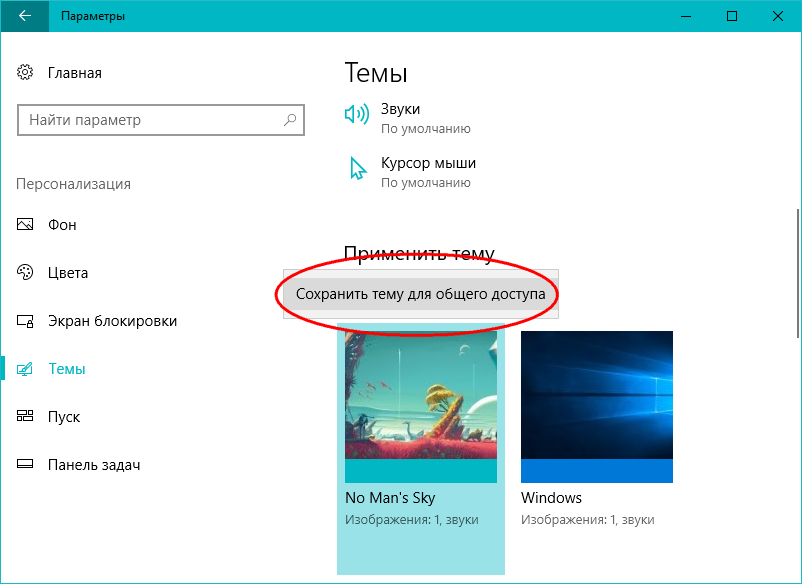This screenshot has height=584, width=802.
Task: Click the Пуск start tiles icon
Action: (25, 416)
